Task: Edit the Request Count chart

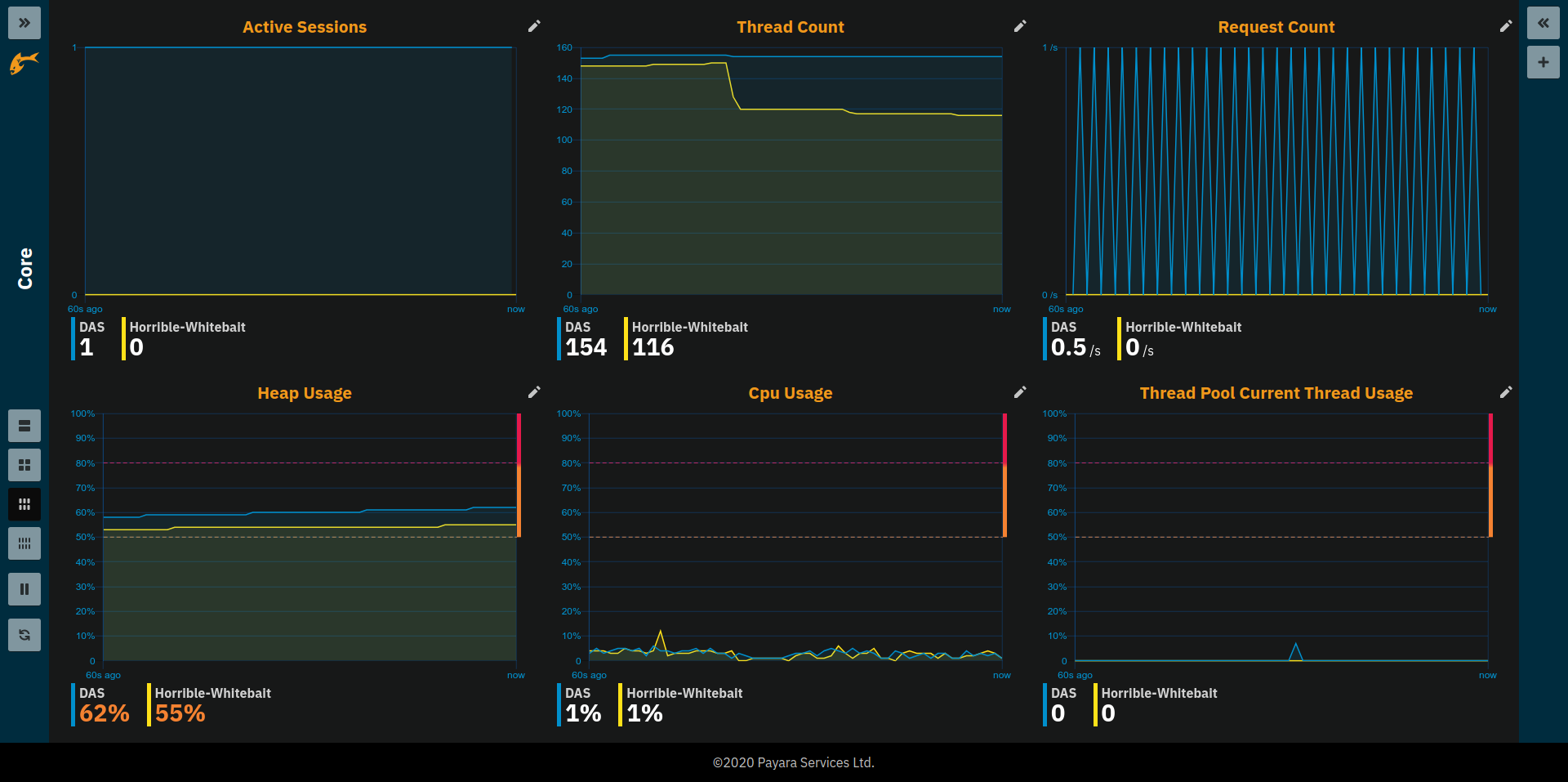Action: click(x=1506, y=26)
